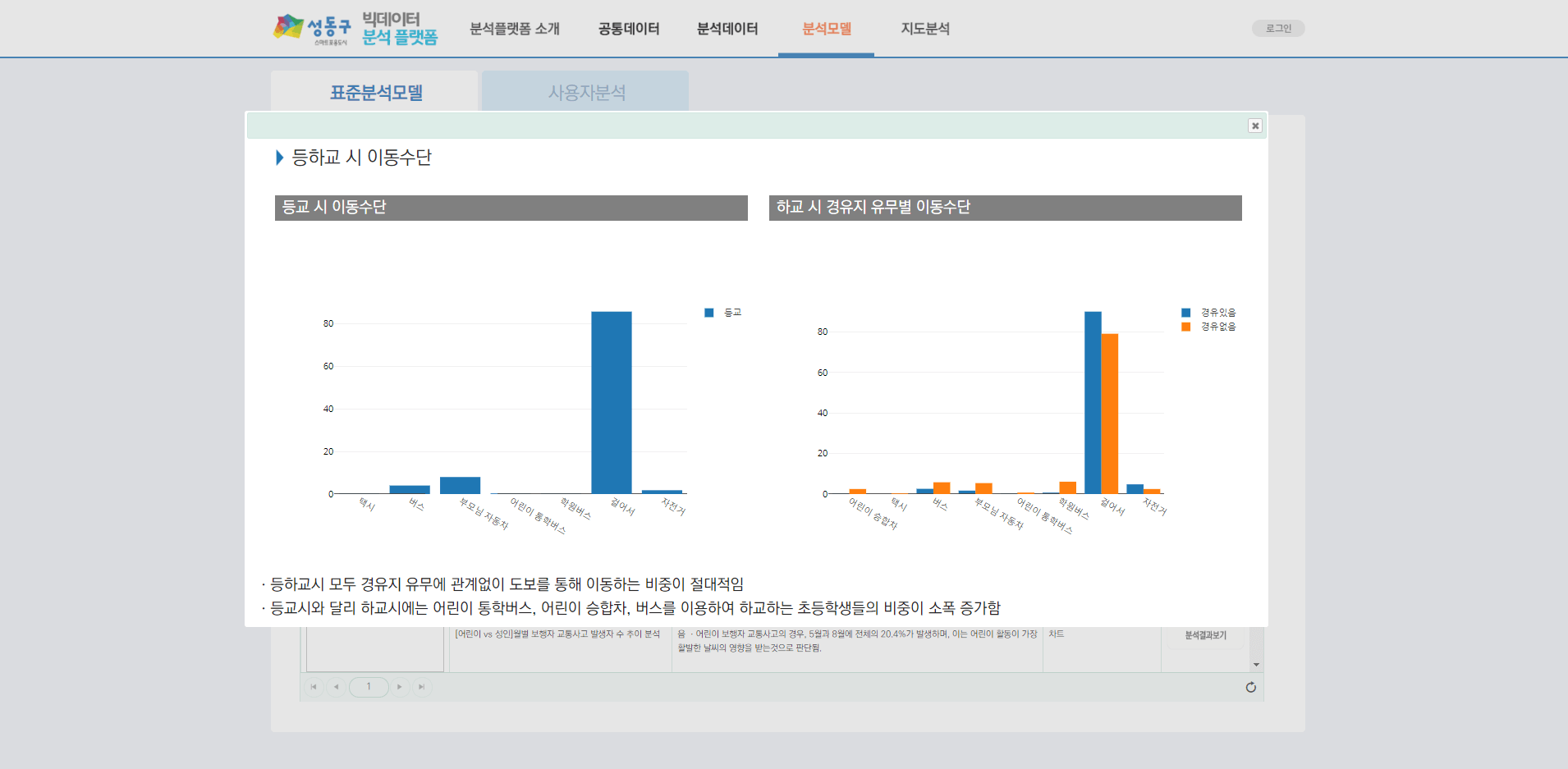Toggle the 등교 legend series
This screenshot has width=1568, height=769.
[723, 313]
